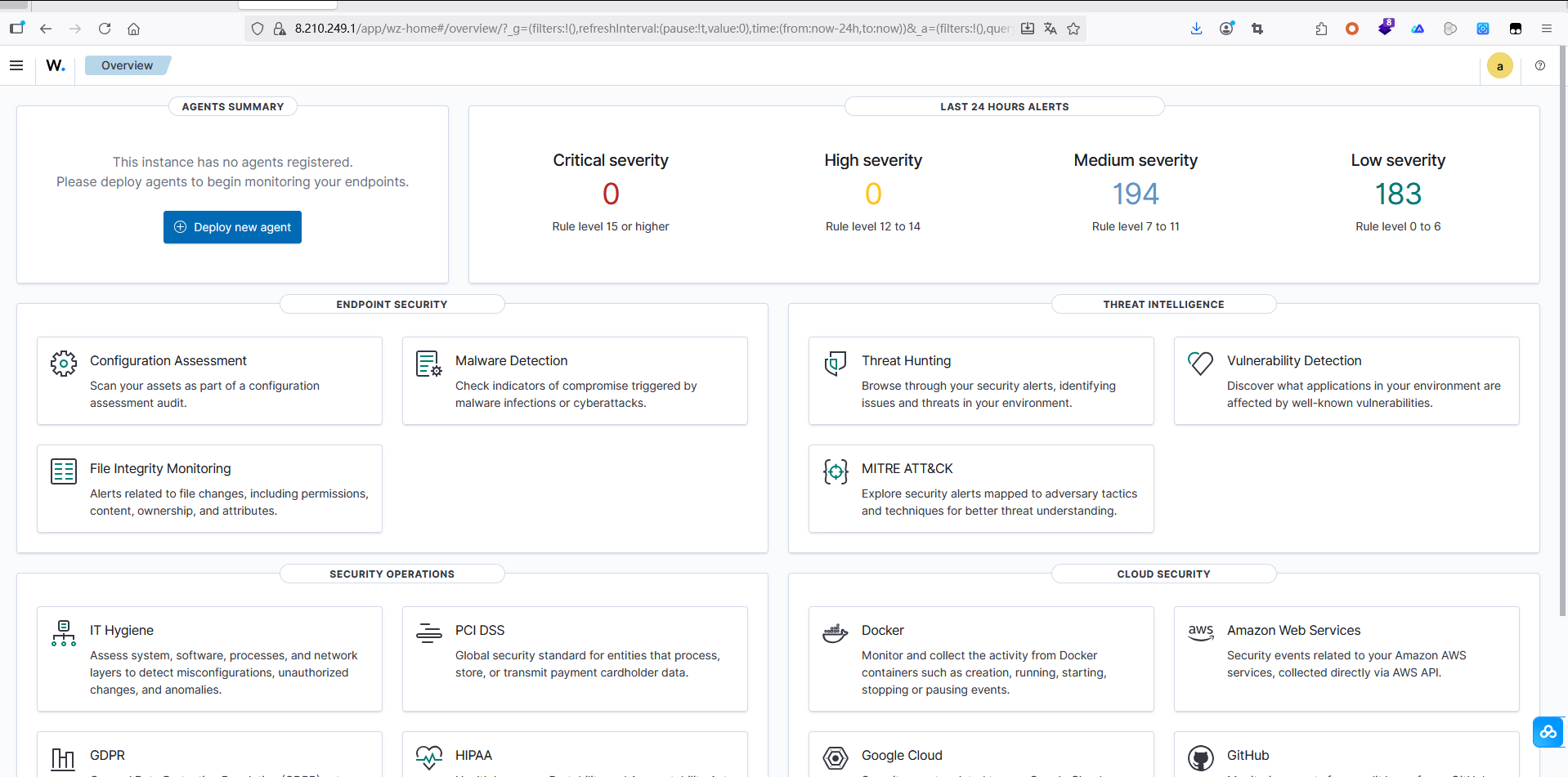Click the Malware Detection icon
1568x777 pixels.
pos(428,364)
